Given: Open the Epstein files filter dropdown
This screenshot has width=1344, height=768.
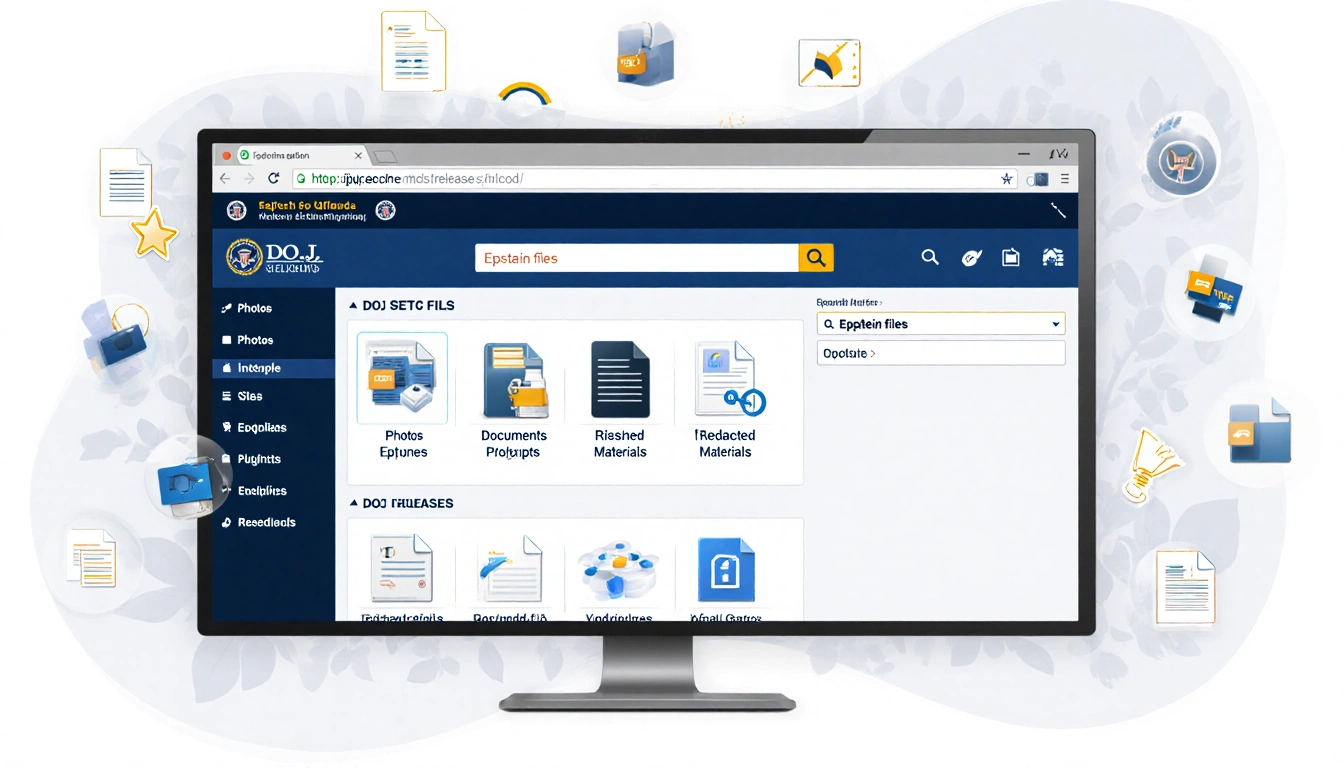Looking at the screenshot, I should 1055,323.
